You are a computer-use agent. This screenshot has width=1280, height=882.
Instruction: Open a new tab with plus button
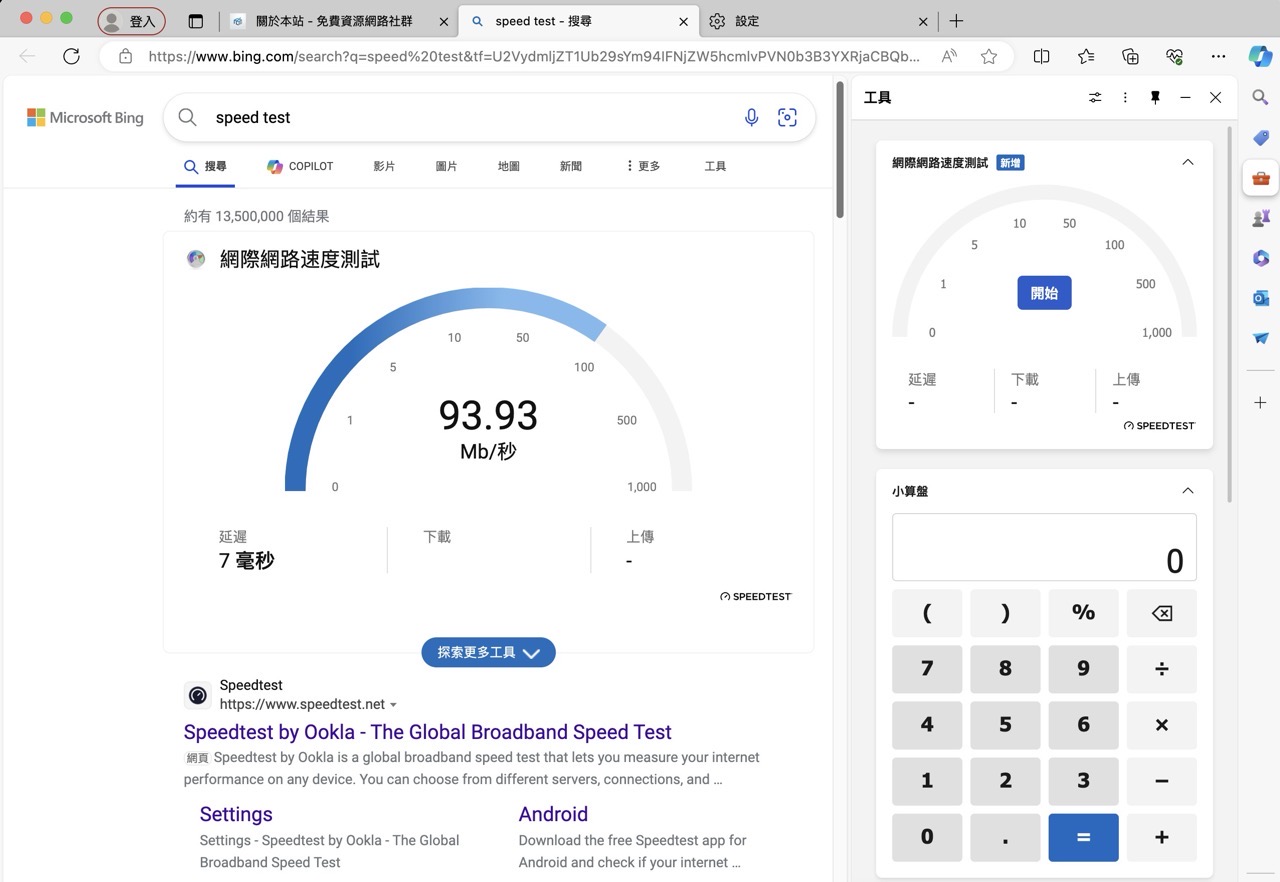(x=956, y=21)
